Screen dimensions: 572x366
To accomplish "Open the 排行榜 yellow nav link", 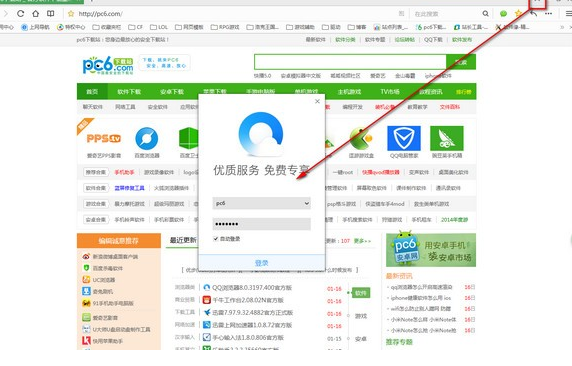I will tap(464, 92).
